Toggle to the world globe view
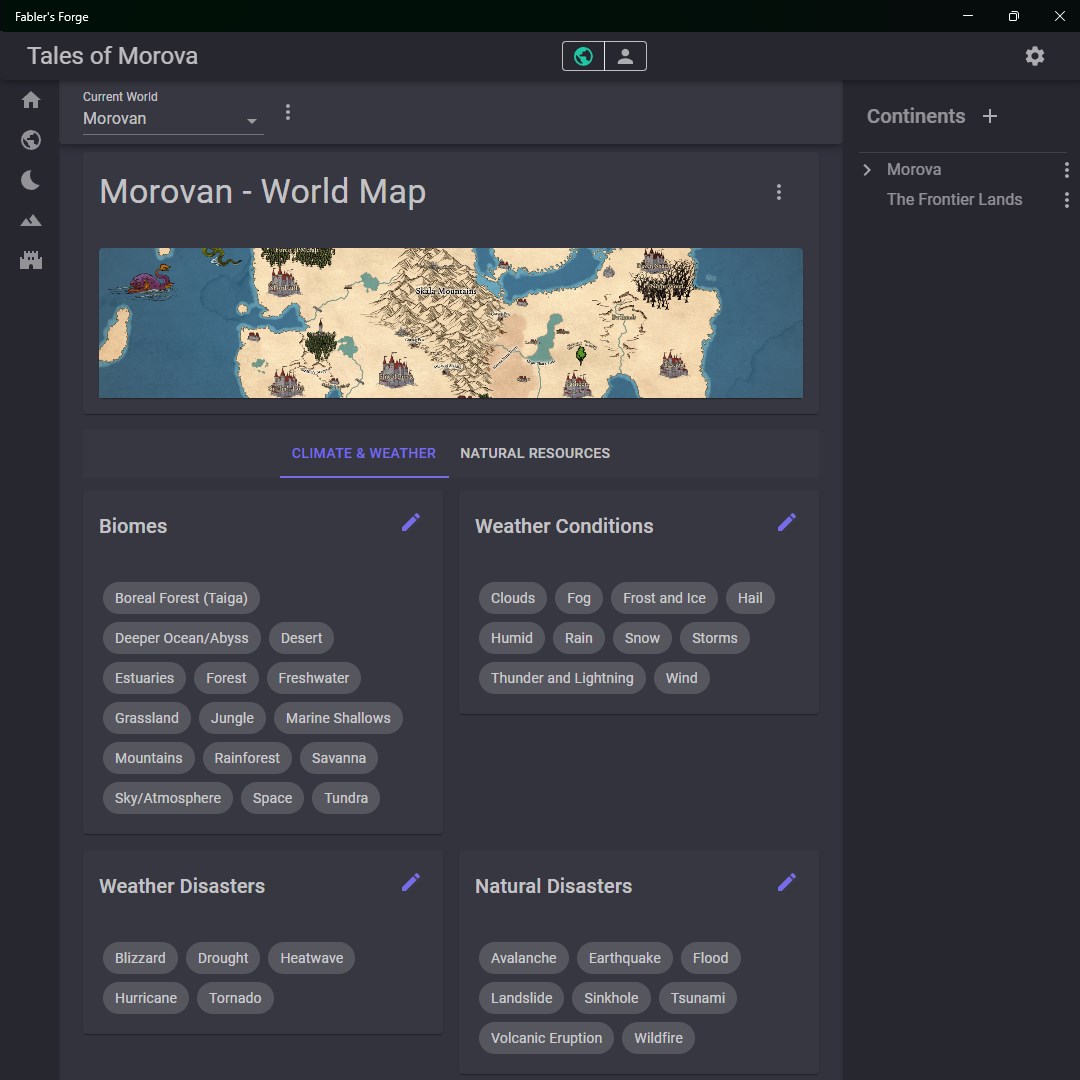Viewport: 1080px width, 1080px height. coord(582,56)
